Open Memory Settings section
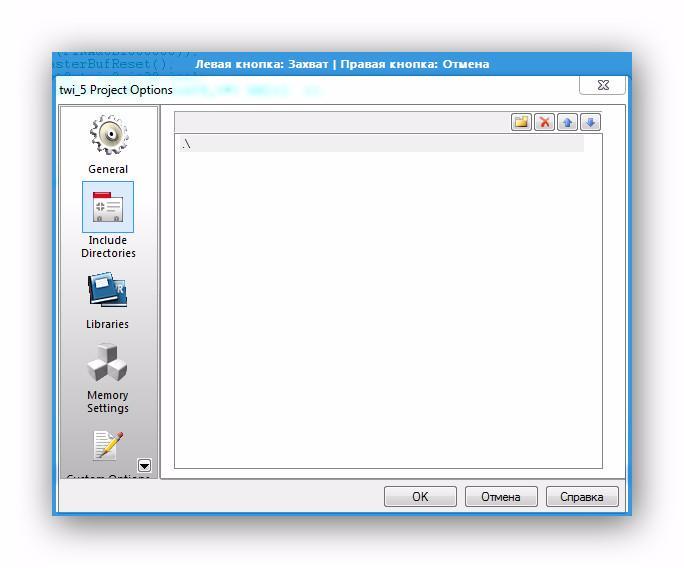 point(107,378)
